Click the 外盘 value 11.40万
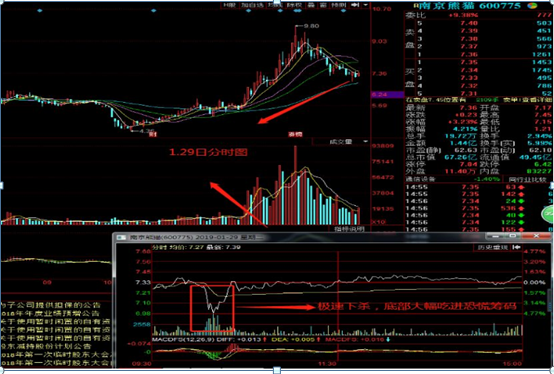Viewport: 554px width, 374px height. tap(459, 171)
